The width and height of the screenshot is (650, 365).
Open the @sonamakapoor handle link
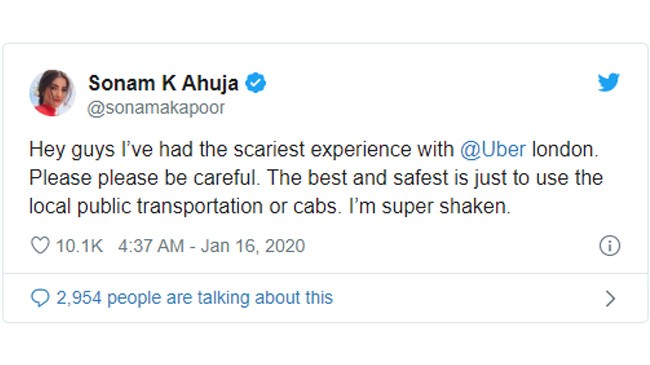156,108
